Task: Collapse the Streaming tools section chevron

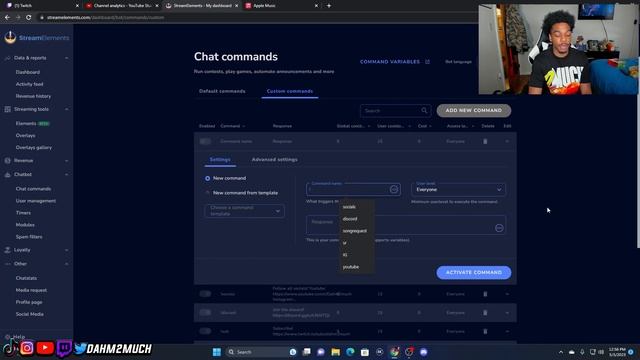Action: [x=67, y=109]
